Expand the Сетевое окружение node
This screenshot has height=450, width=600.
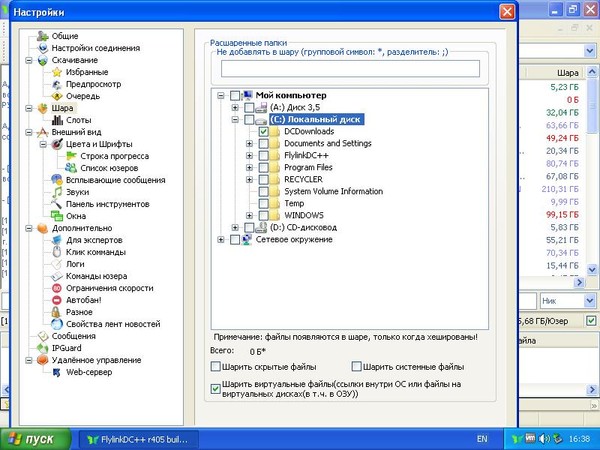[221, 240]
